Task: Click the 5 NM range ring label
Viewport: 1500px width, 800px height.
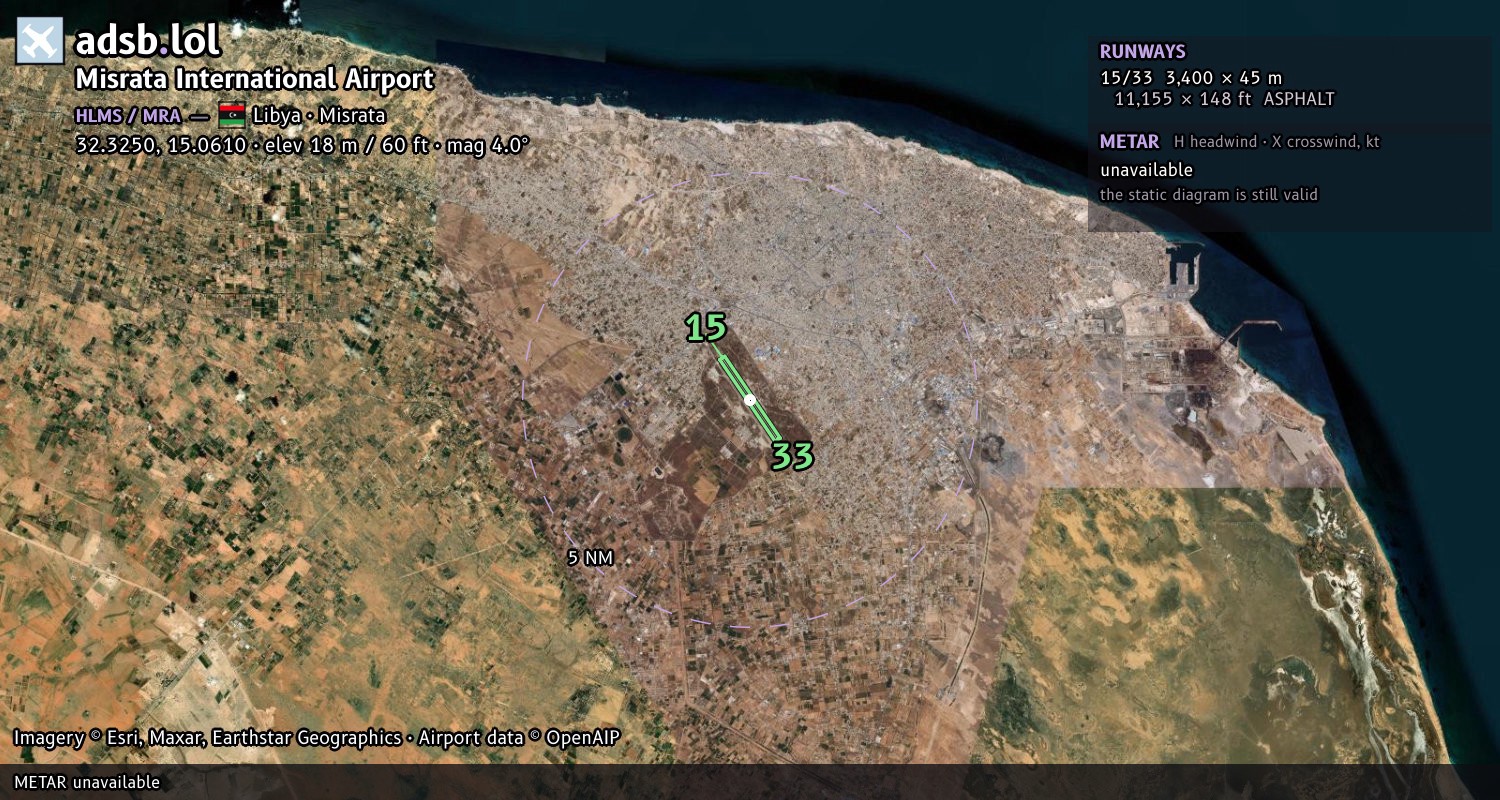Action: [x=590, y=558]
